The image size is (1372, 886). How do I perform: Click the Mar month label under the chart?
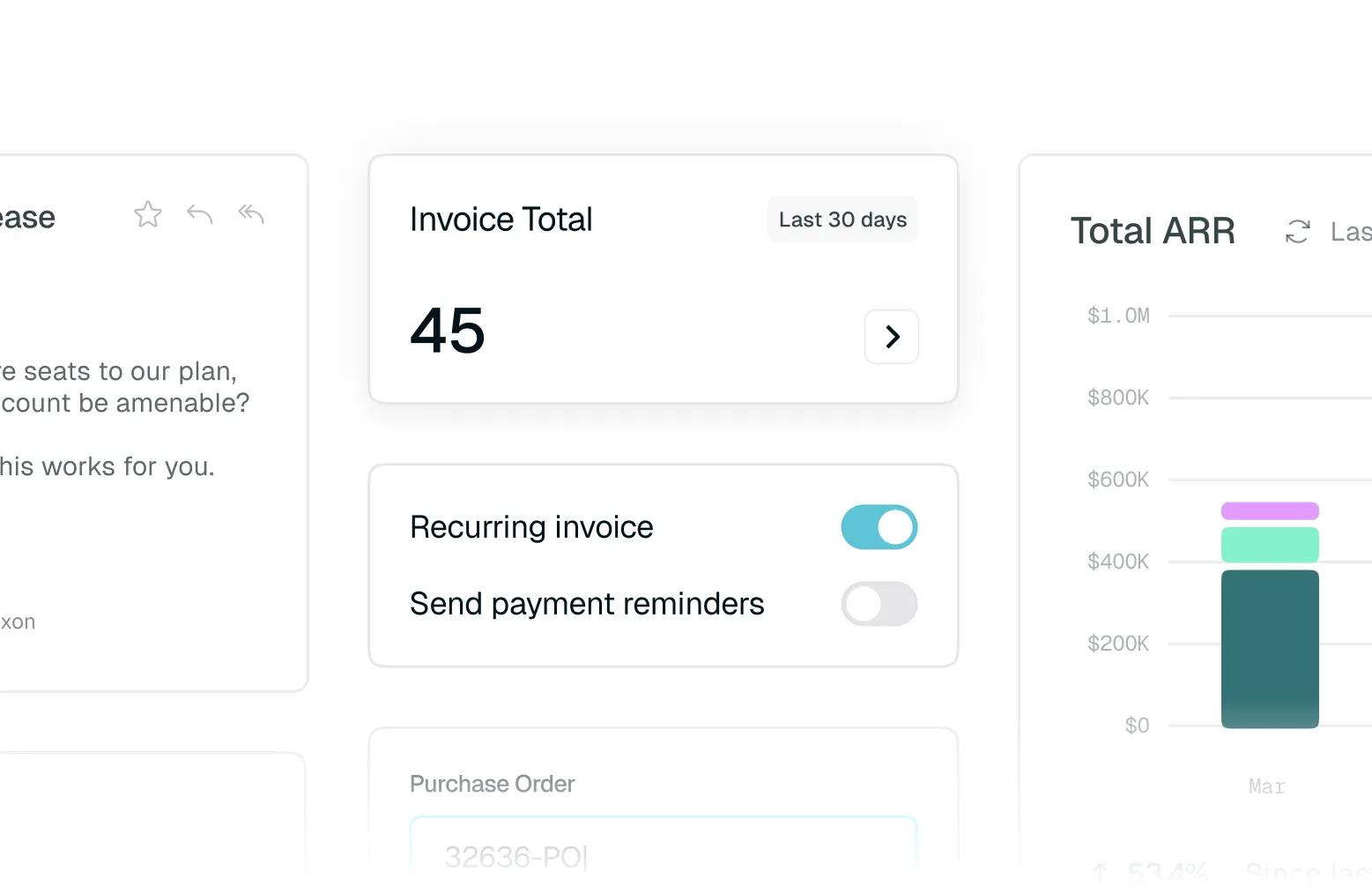1267,786
